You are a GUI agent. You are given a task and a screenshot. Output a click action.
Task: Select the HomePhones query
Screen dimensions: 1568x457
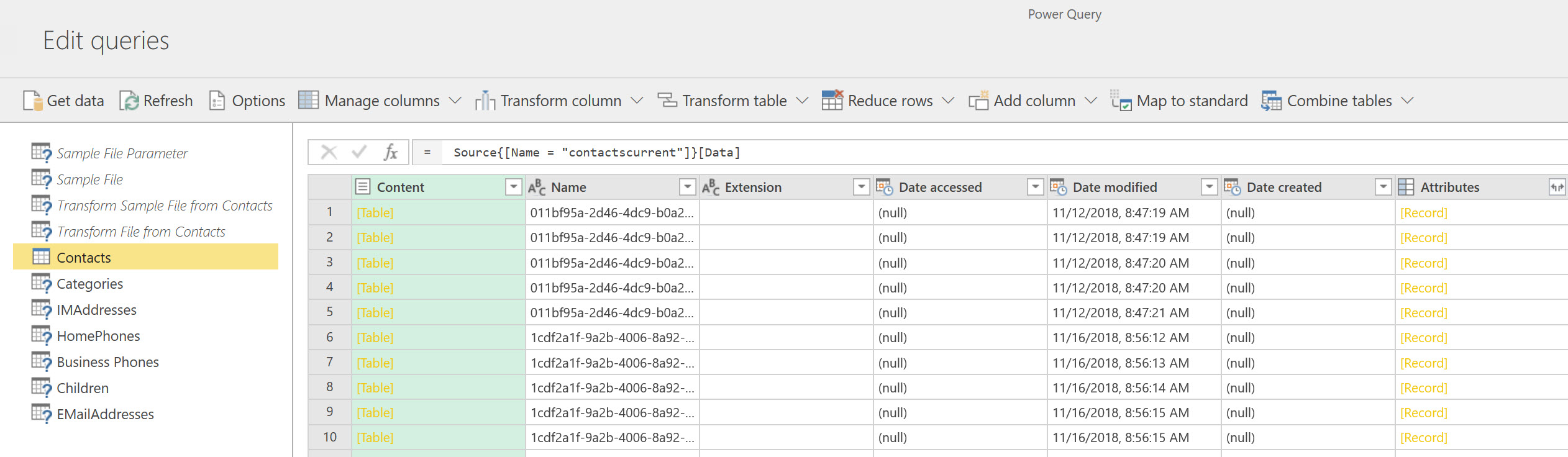[x=146, y=336]
